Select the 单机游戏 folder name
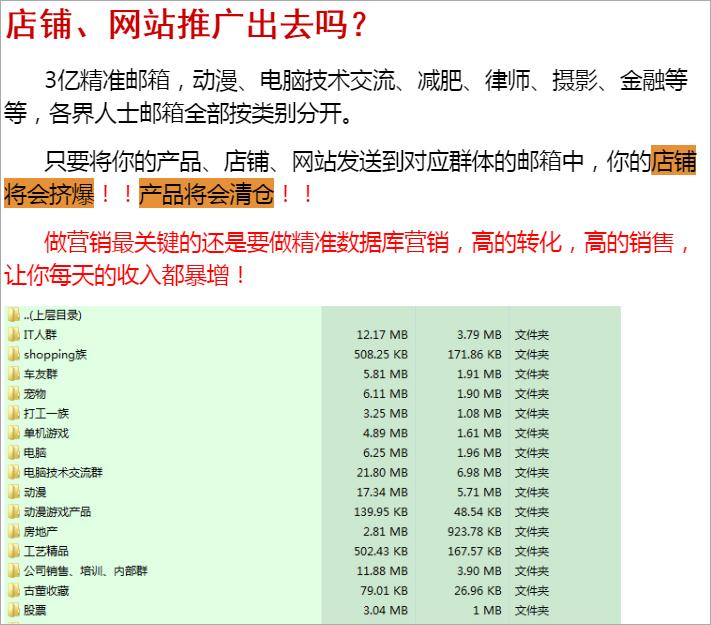Screen dimensions: 711x625 click(46, 433)
